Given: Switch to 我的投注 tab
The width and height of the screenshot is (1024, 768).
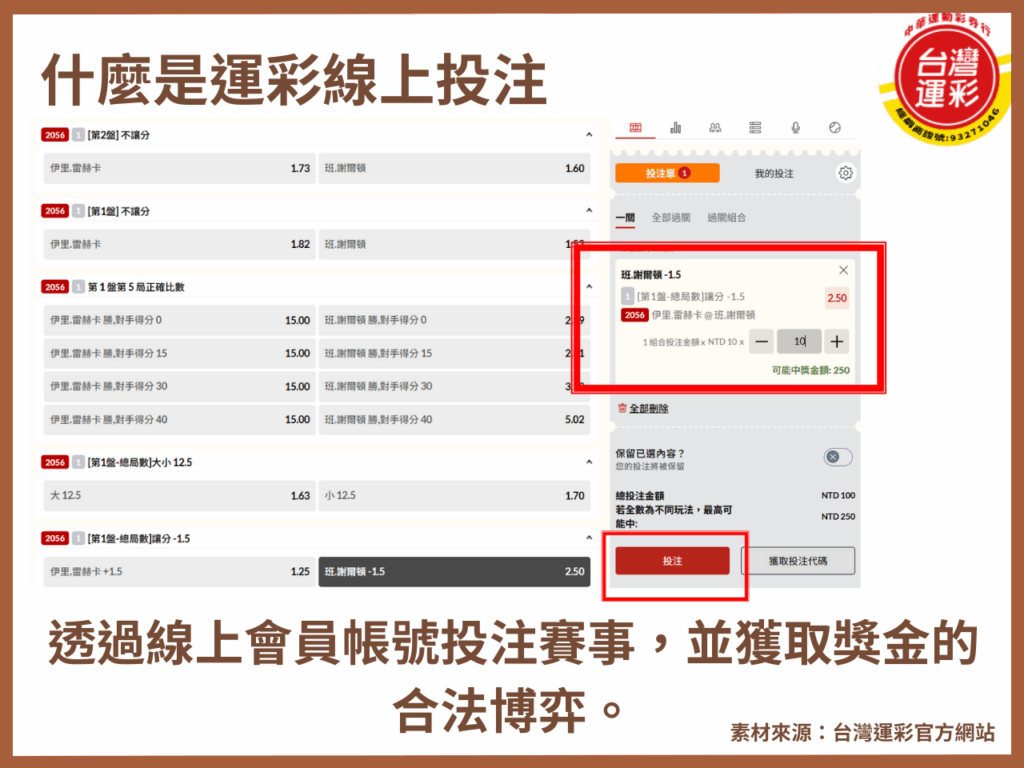Looking at the screenshot, I should [774, 173].
